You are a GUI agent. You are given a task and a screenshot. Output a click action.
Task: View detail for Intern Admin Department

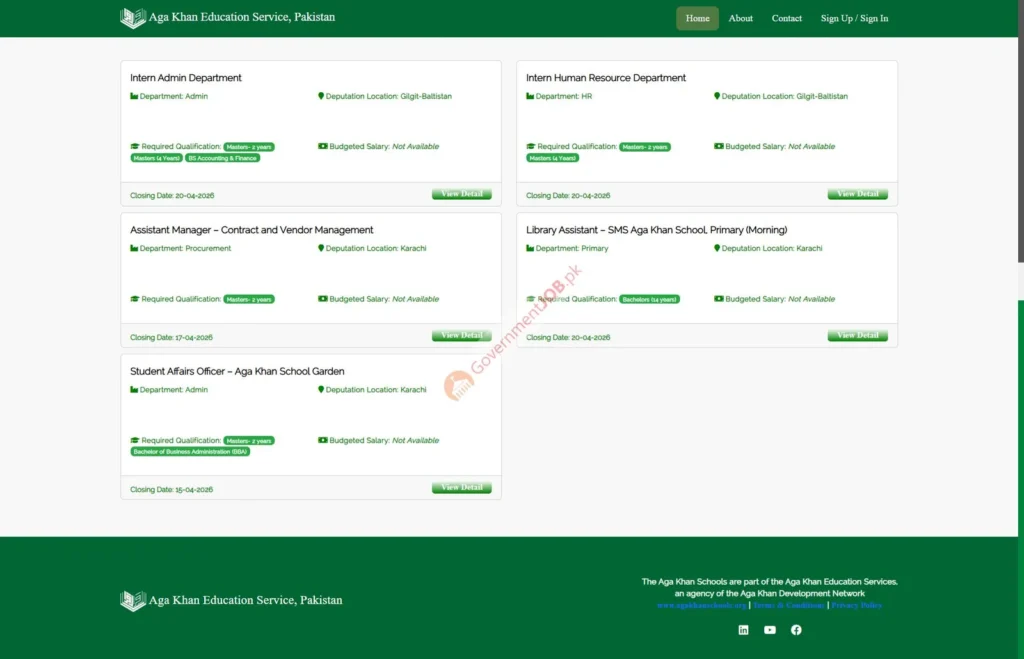pos(461,194)
